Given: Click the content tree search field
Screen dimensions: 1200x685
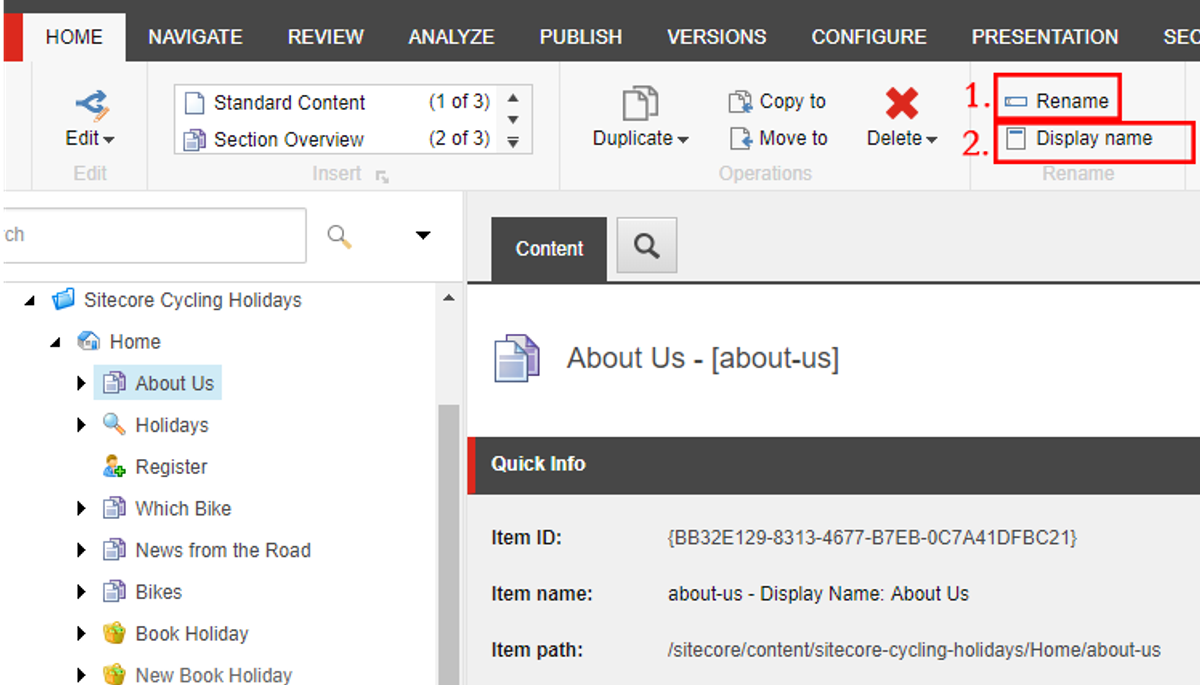Looking at the screenshot, I should point(154,235).
